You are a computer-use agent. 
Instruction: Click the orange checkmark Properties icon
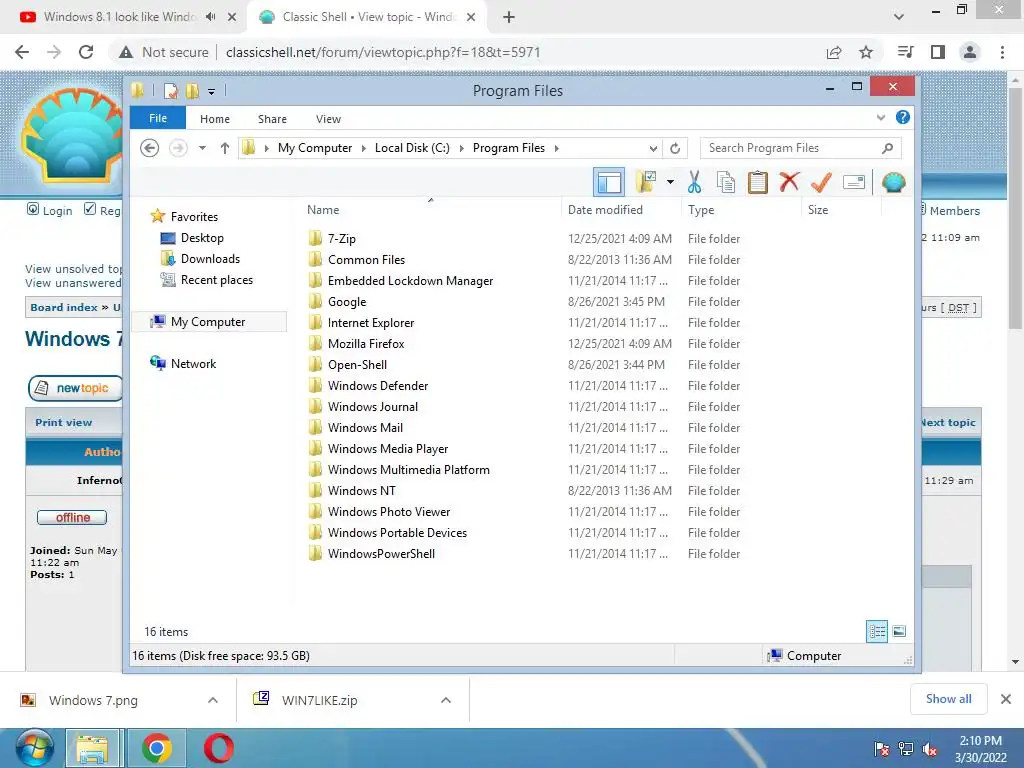coord(821,182)
